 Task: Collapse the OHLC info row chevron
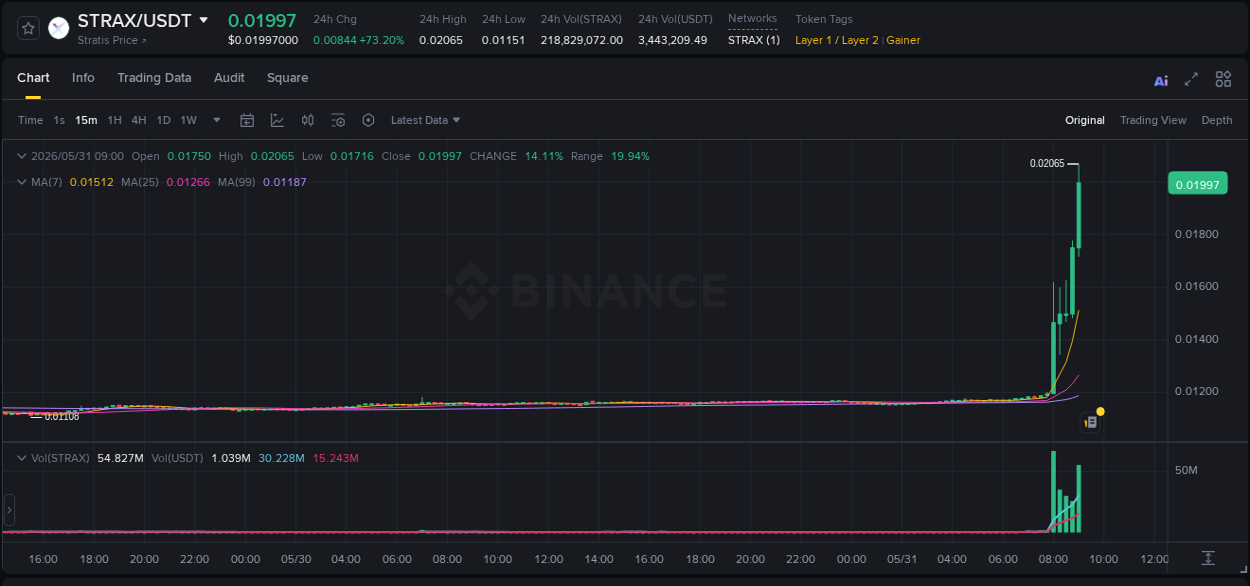pos(22,156)
